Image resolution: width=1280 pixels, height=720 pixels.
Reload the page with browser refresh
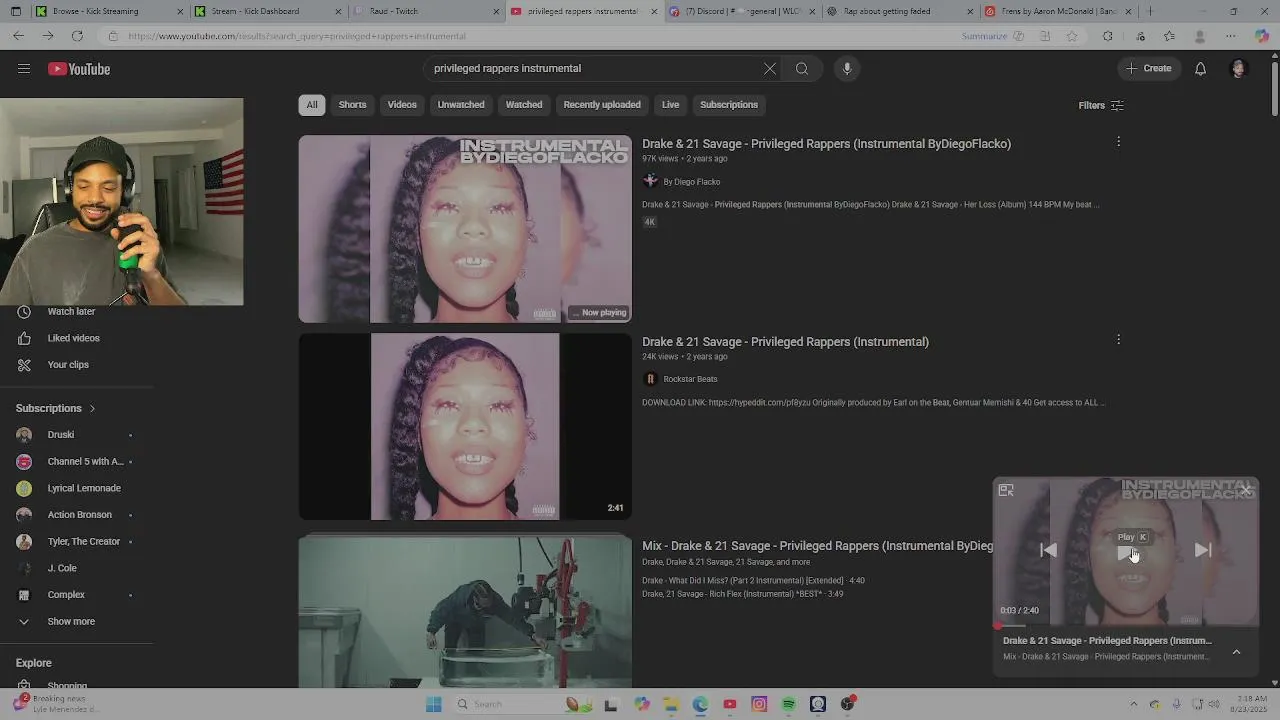(x=77, y=36)
